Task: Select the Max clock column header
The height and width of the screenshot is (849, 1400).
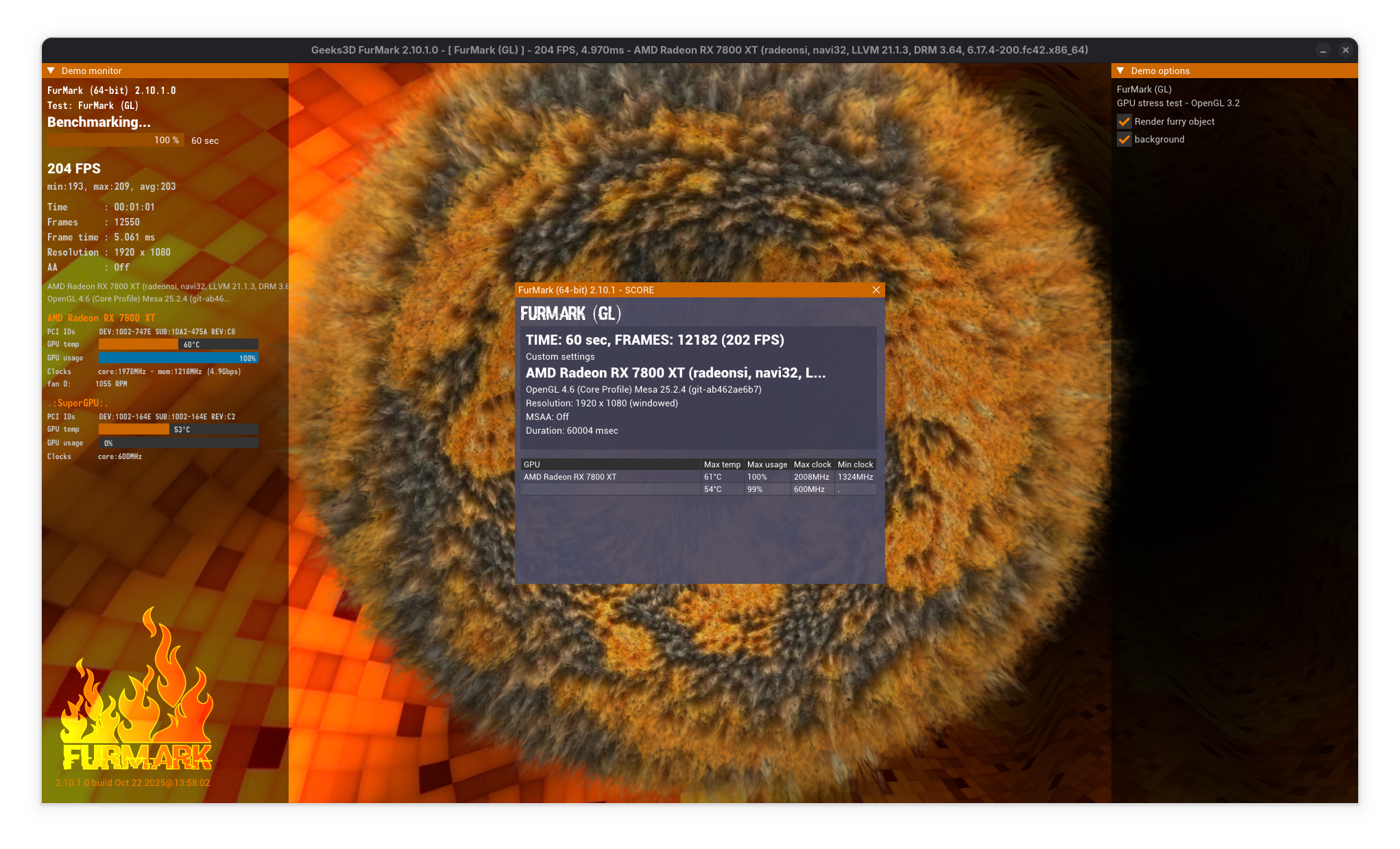Action: [812, 465]
